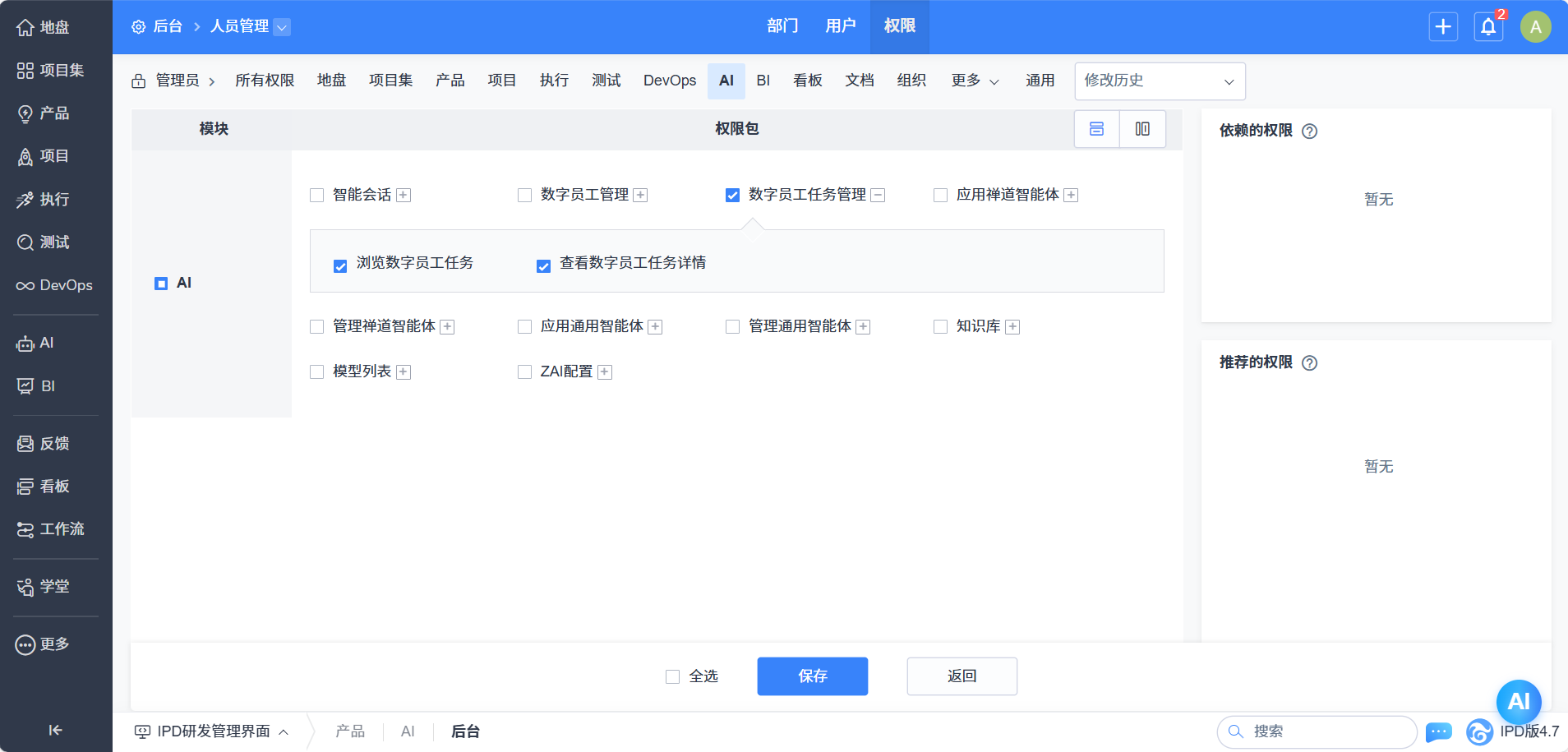
Task: Open the 修改历史 dropdown
Action: coord(1160,81)
